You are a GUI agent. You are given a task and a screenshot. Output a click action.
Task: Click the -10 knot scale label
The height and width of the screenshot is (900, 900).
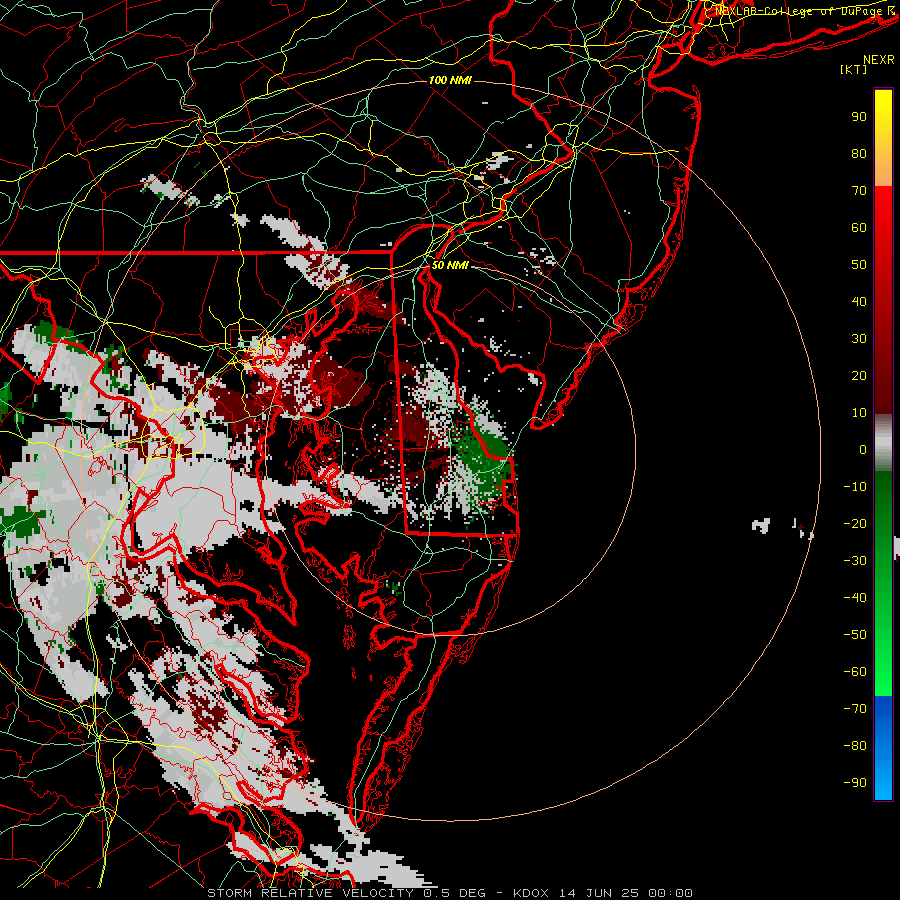tap(855, 487)
